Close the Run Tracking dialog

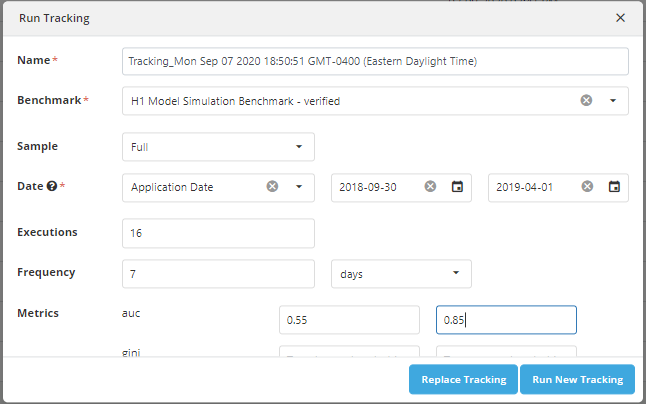coord(620,18)
